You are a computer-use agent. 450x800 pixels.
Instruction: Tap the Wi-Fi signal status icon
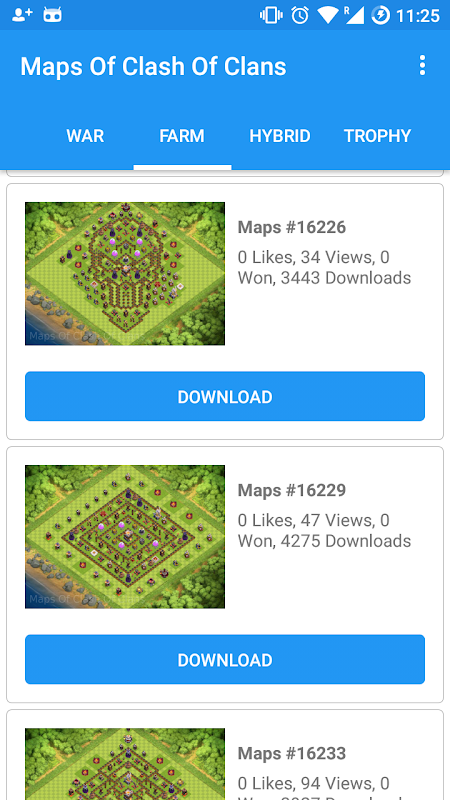pyautogui.click(x=328, y=15)
